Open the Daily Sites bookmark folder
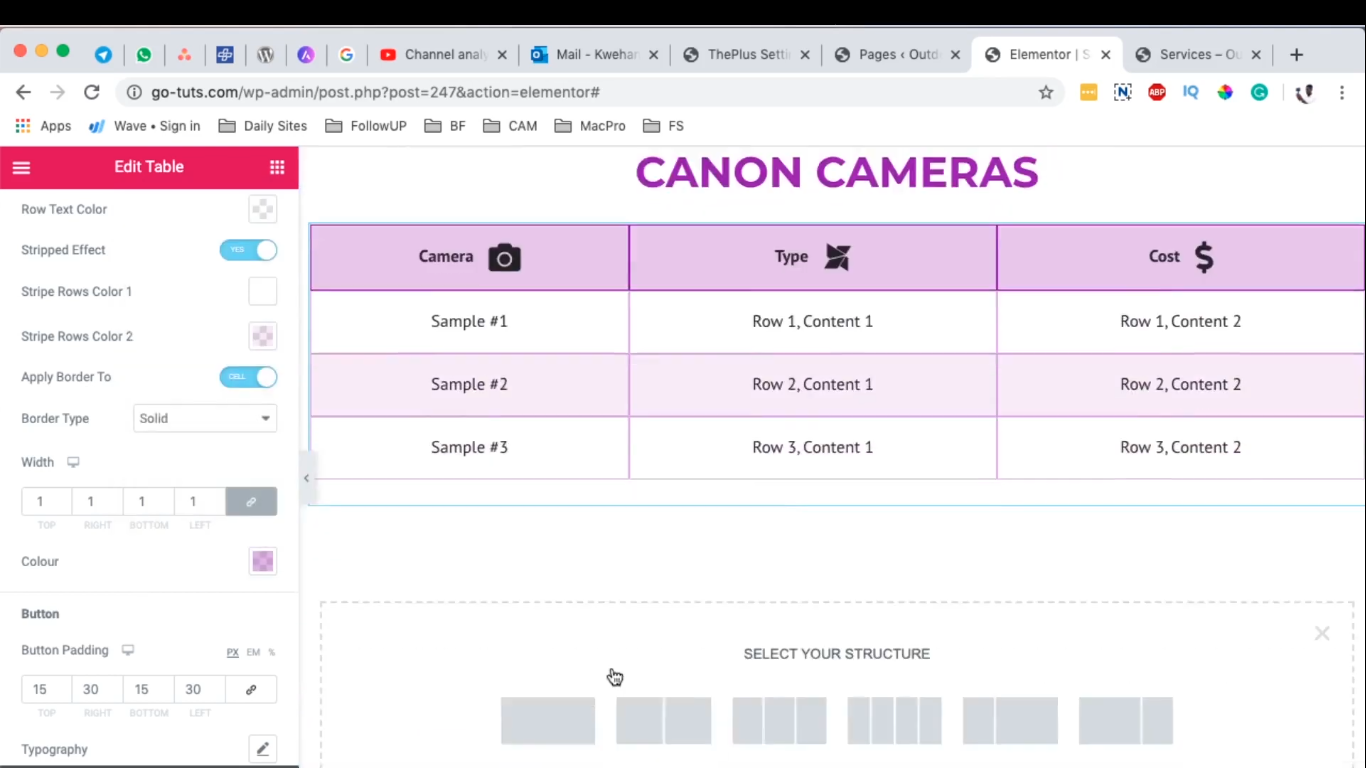Screen dimensions: 1366x768 coord(263,126)
